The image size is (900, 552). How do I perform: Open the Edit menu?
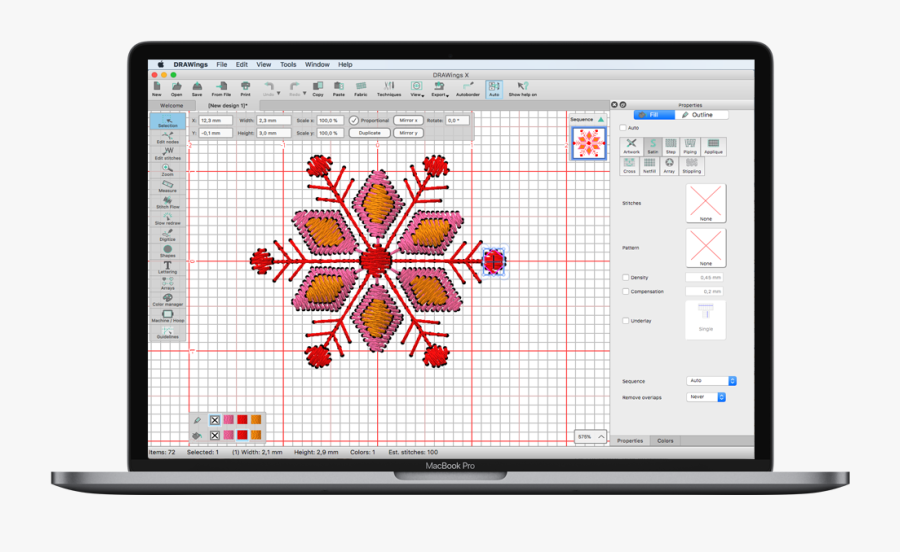click(242, 65)
